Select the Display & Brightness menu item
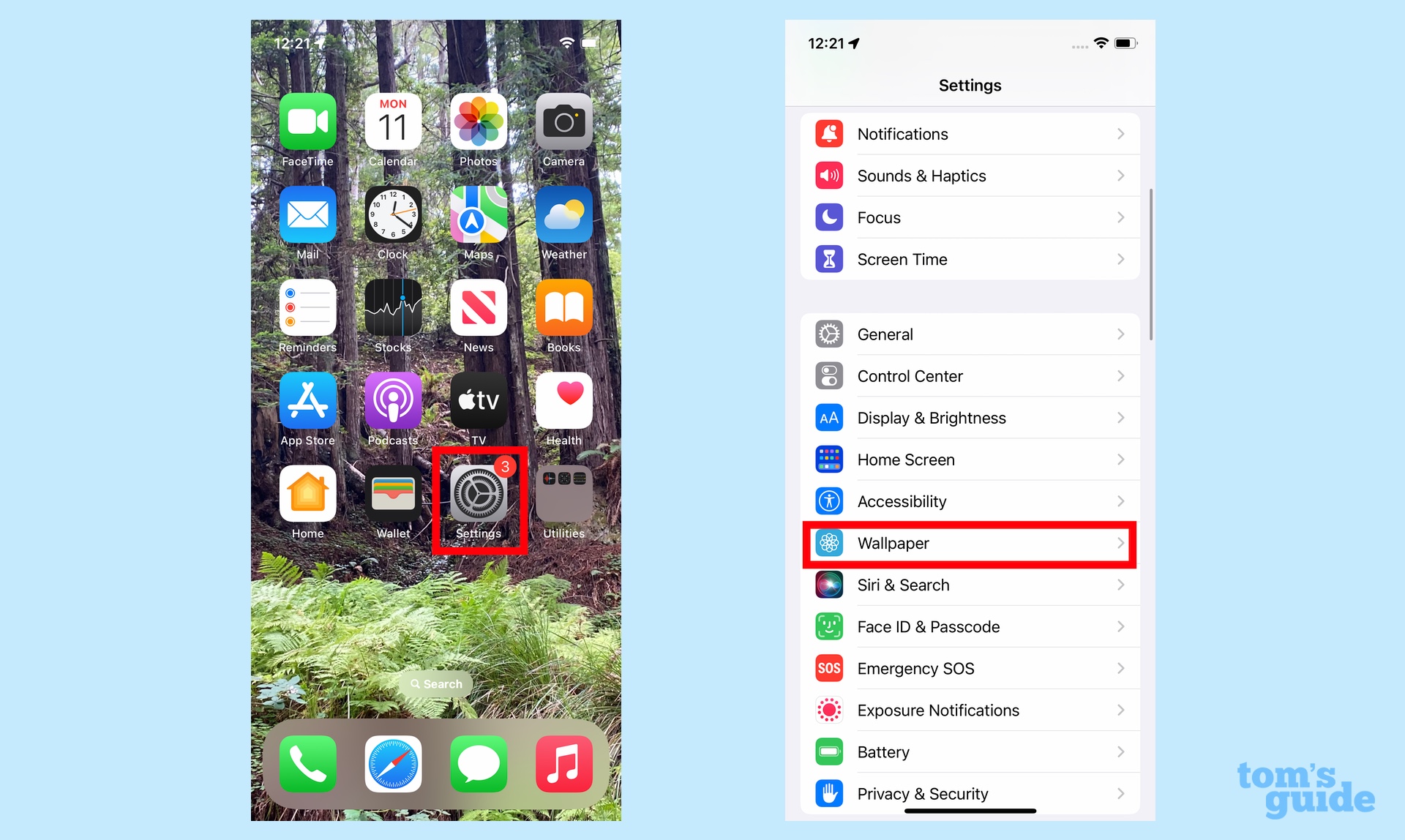The height and width of the screenshot is (840, 1405). coord(970,418)
